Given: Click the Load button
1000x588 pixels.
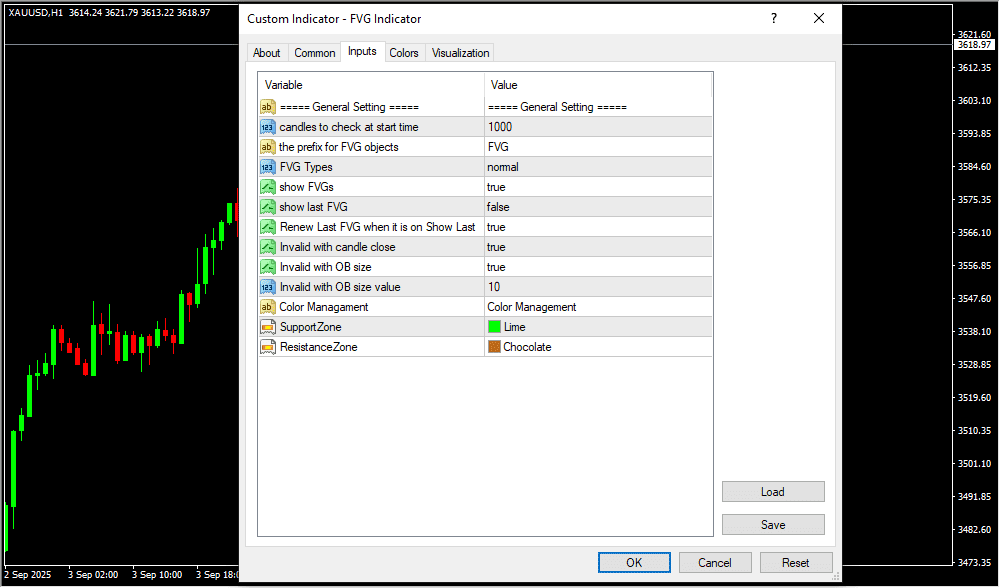Looking at the screenshot, I should 772,492.
